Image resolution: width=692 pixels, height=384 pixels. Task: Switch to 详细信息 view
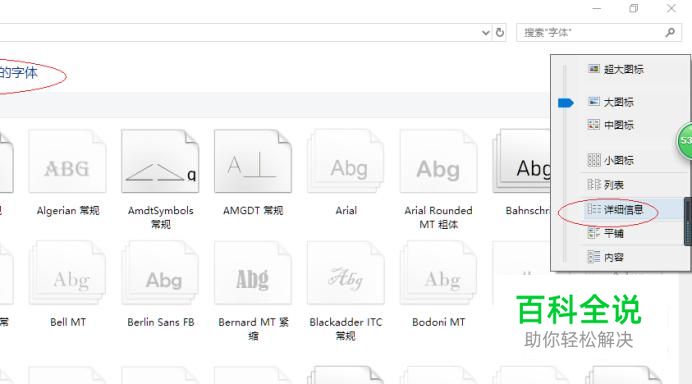pos(615,210)
